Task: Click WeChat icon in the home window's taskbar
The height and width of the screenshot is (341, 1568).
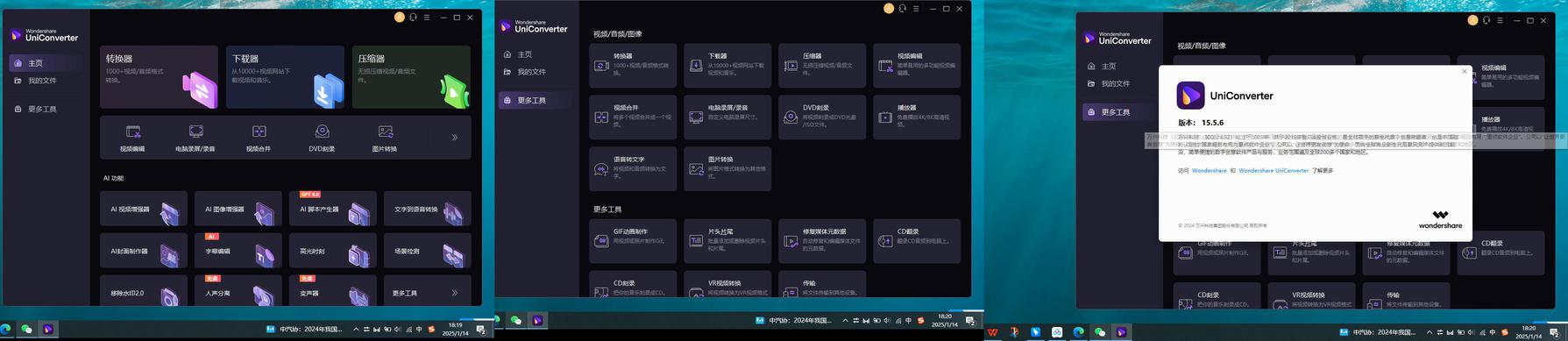Action: pyautogui.click(x=26, y=329)
